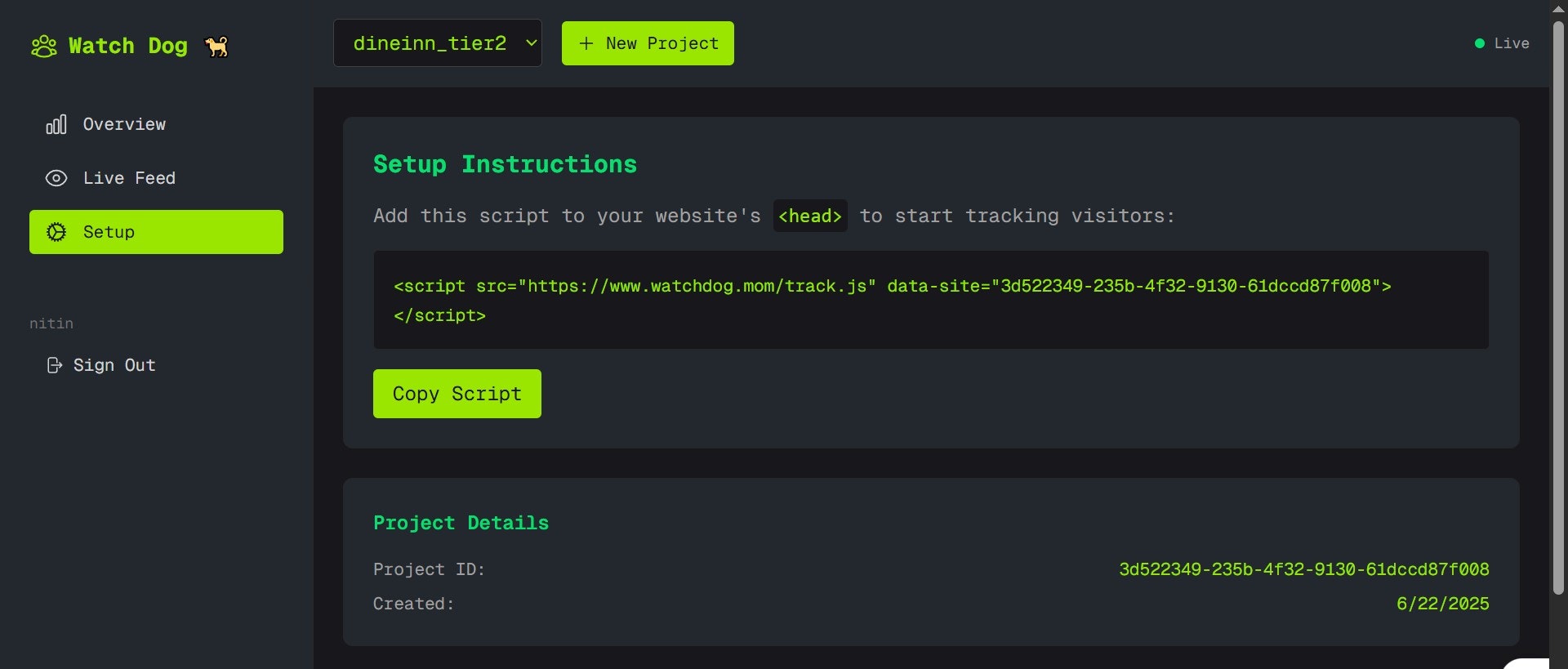Screen dimensions: 1568x669
Task: Click the nitin username label
Action: tap(51, 323)
